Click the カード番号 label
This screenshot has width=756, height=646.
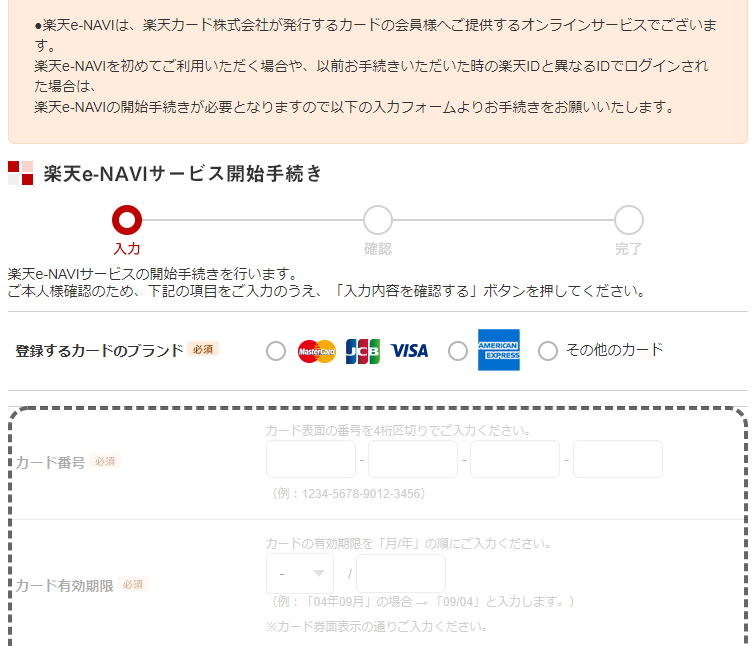pyautogui.click(x=50, y=462)
